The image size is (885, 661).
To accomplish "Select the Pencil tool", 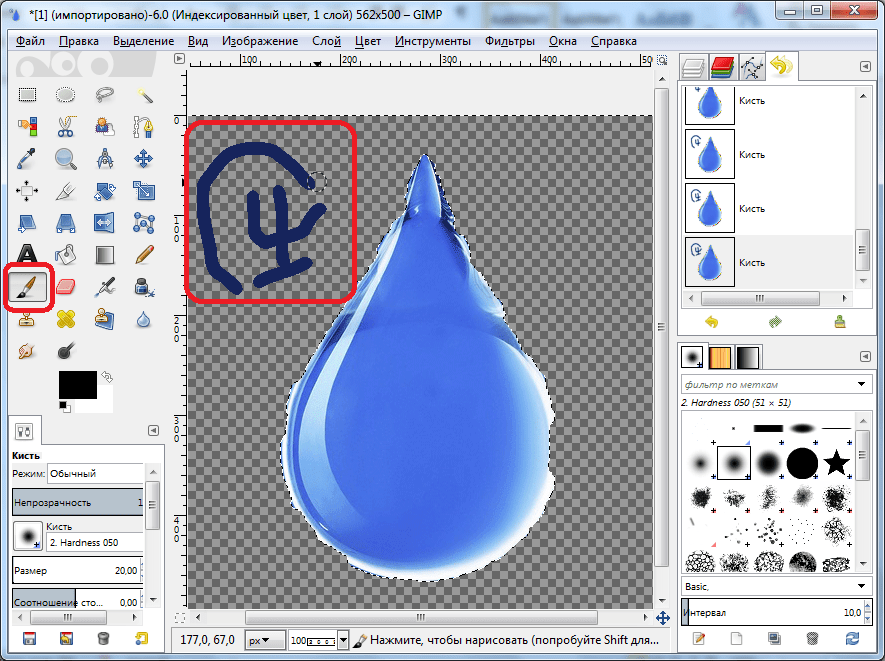I will pyautogui.click(x=144, y=254).
